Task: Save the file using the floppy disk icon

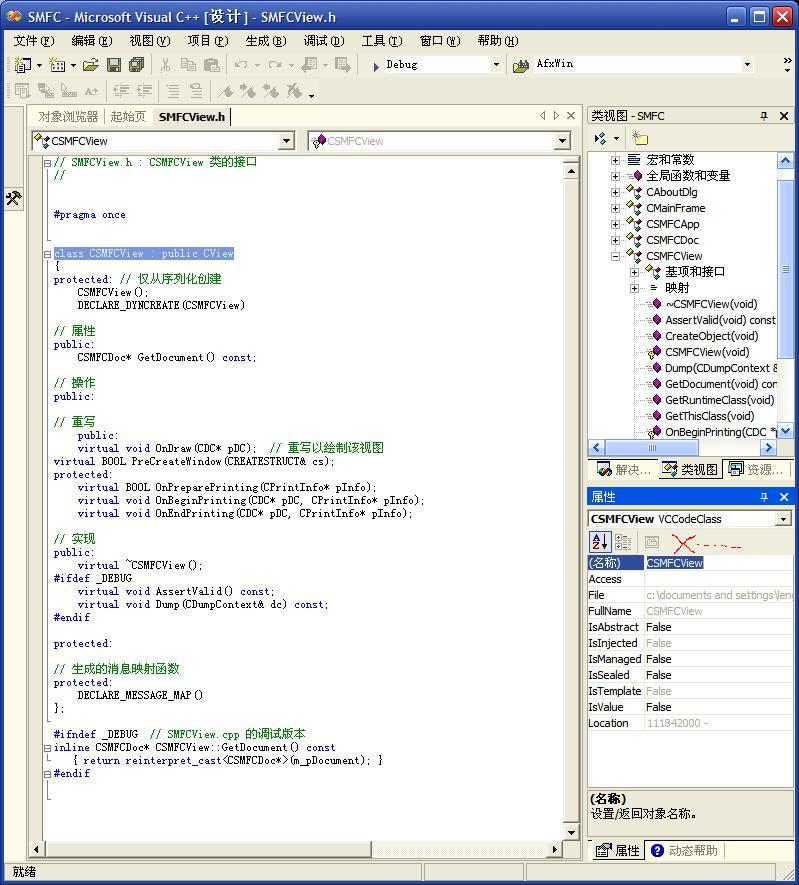Action: click(114, 65)
